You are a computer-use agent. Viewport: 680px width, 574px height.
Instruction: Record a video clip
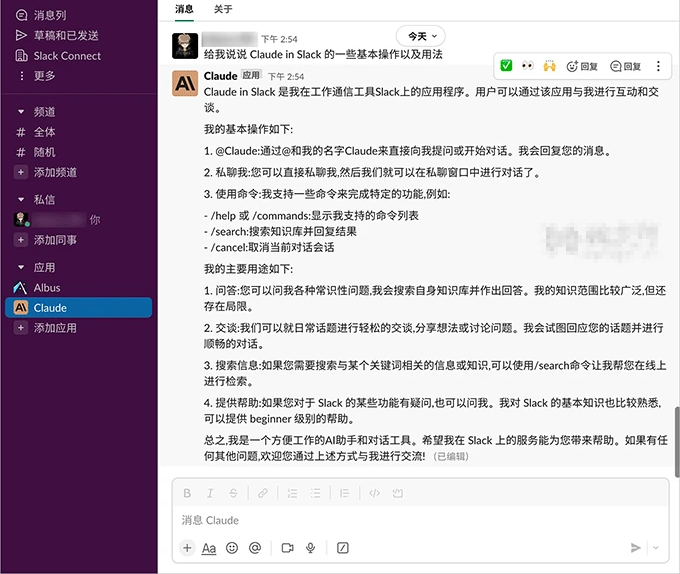[x=288, y=548]
